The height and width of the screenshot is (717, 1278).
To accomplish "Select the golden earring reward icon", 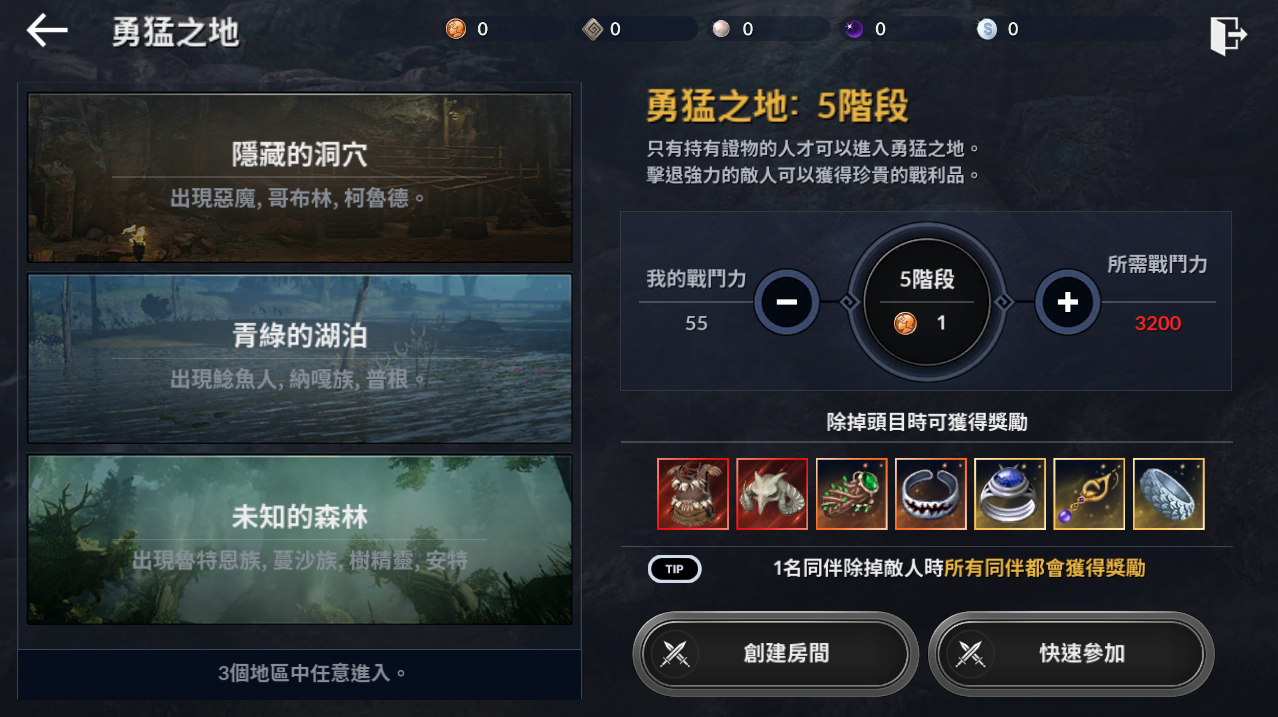I will coord(1089,494).
